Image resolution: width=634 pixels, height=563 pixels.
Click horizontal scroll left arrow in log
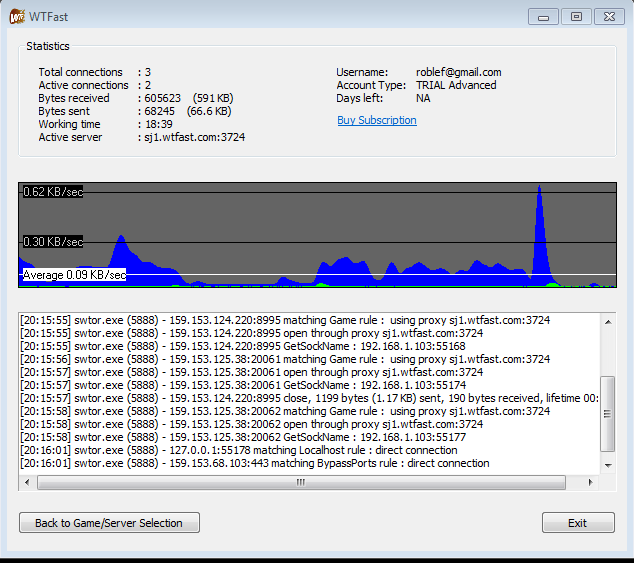tap(27, 482)
